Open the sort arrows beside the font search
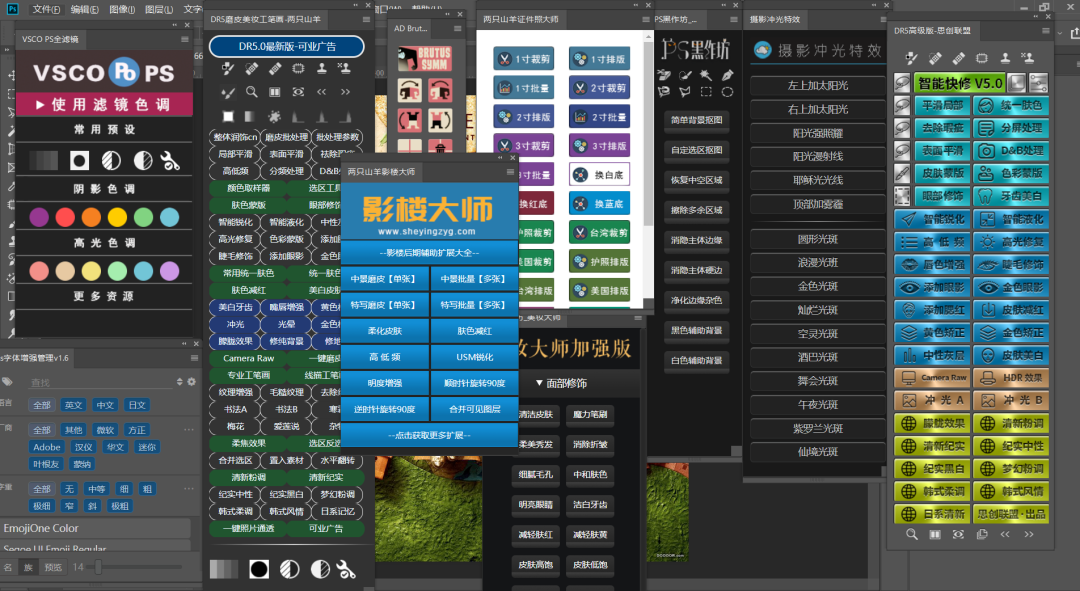Screen dimensions: 1080x591 [180, 382]
